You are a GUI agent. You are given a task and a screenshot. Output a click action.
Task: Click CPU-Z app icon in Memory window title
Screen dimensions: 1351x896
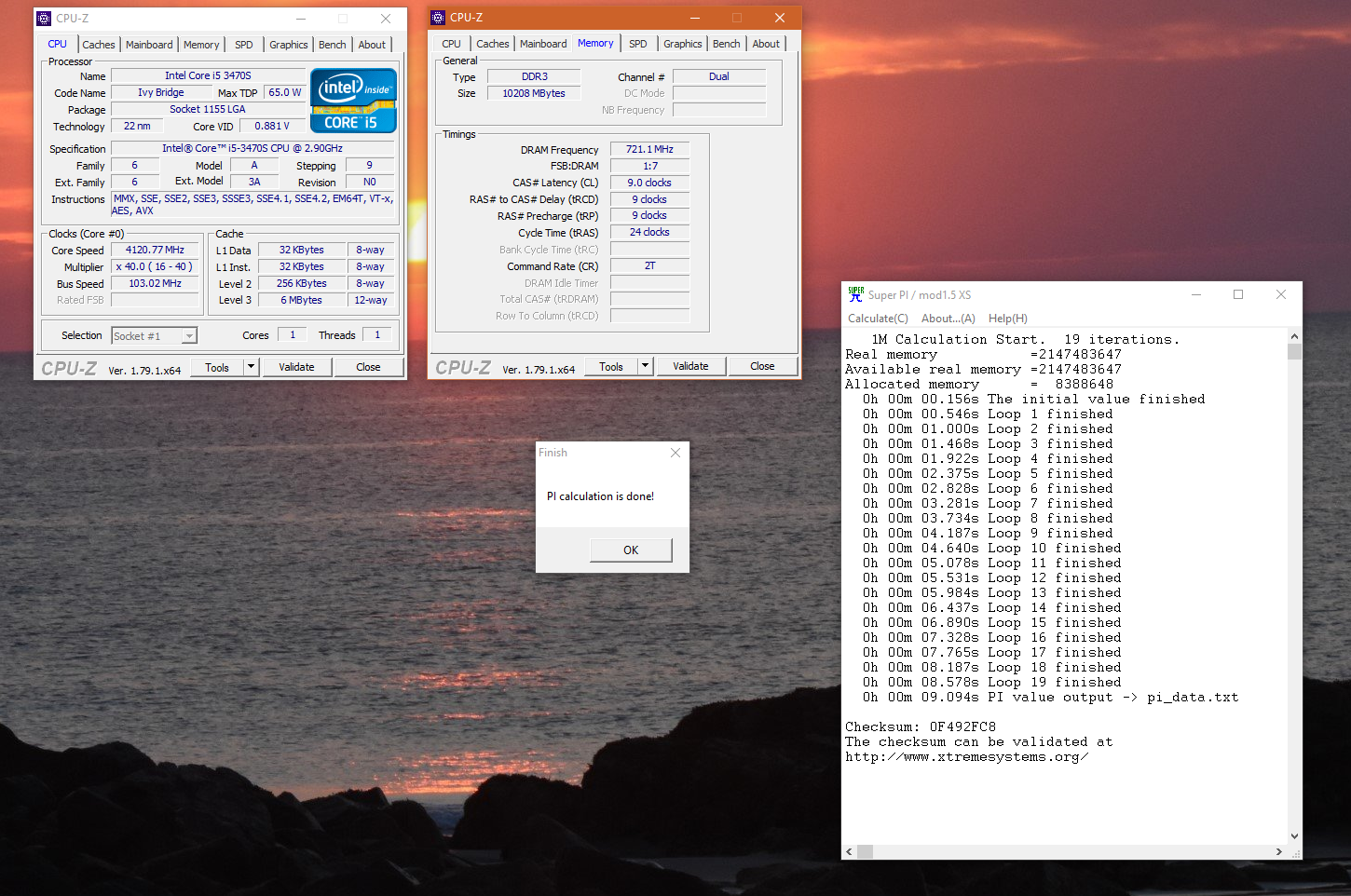click(438, 18)
